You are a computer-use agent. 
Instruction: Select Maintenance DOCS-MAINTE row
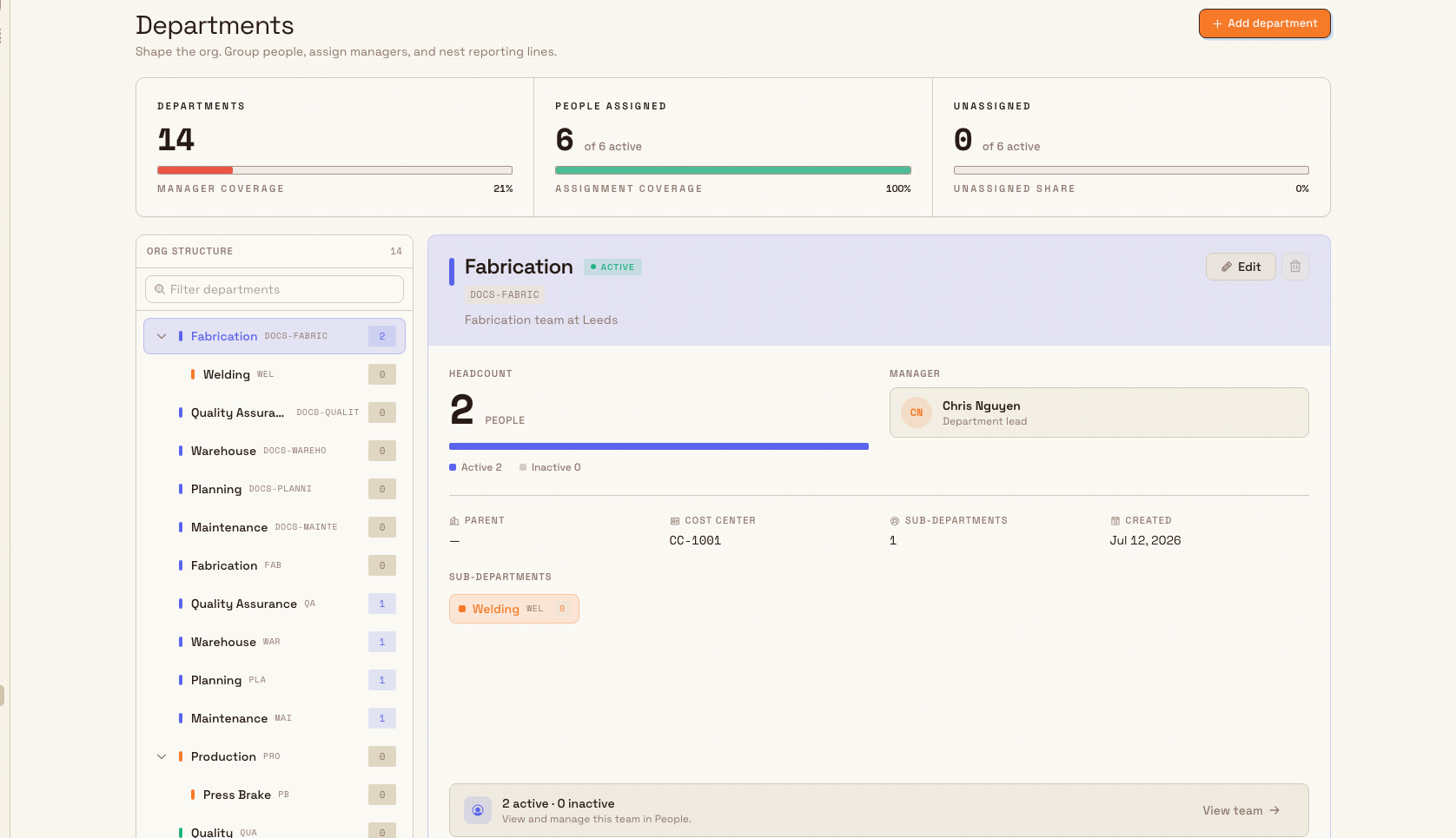click(x=275, y=527)
